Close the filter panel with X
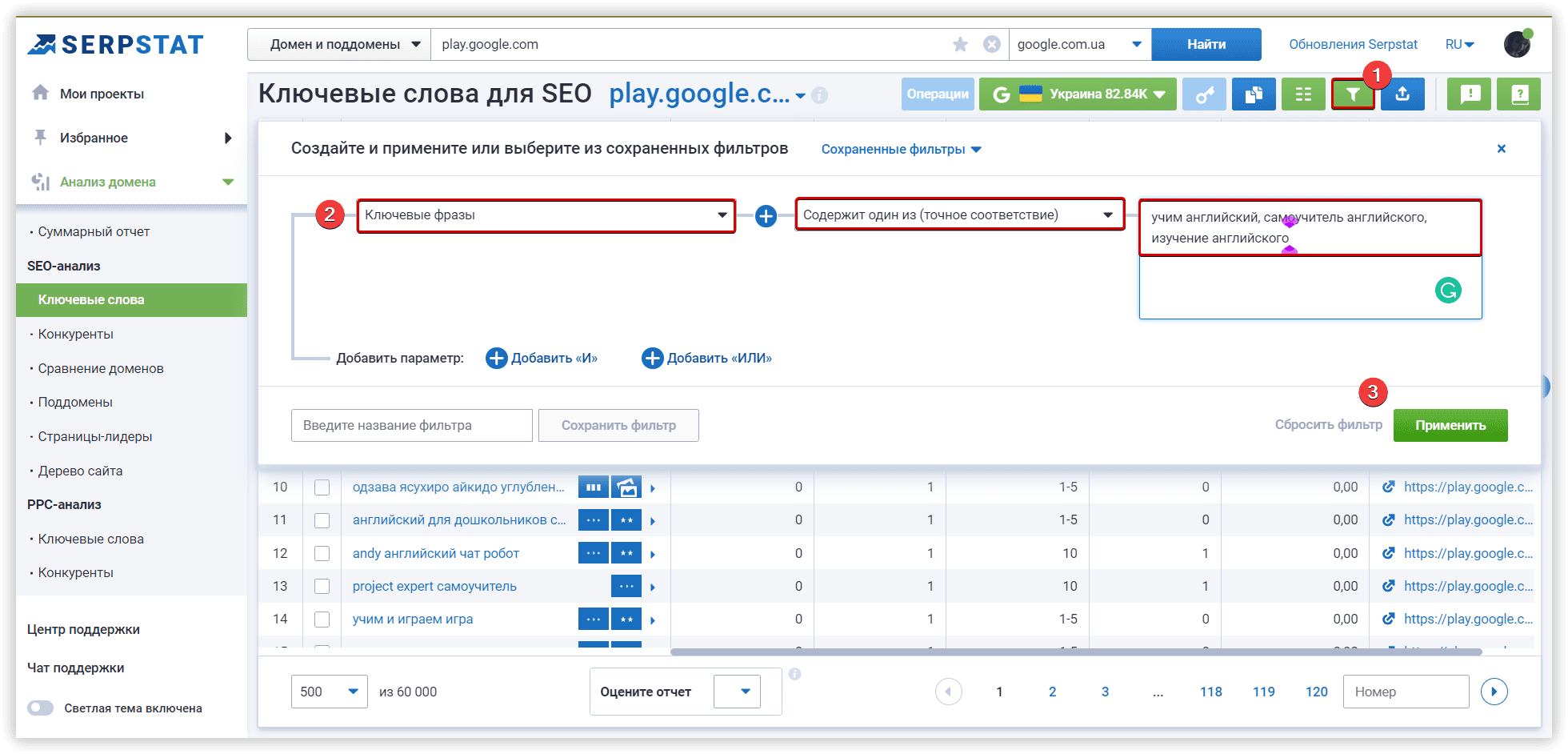Screen dimensions: 1568x754 click(x=1502, y=149)
